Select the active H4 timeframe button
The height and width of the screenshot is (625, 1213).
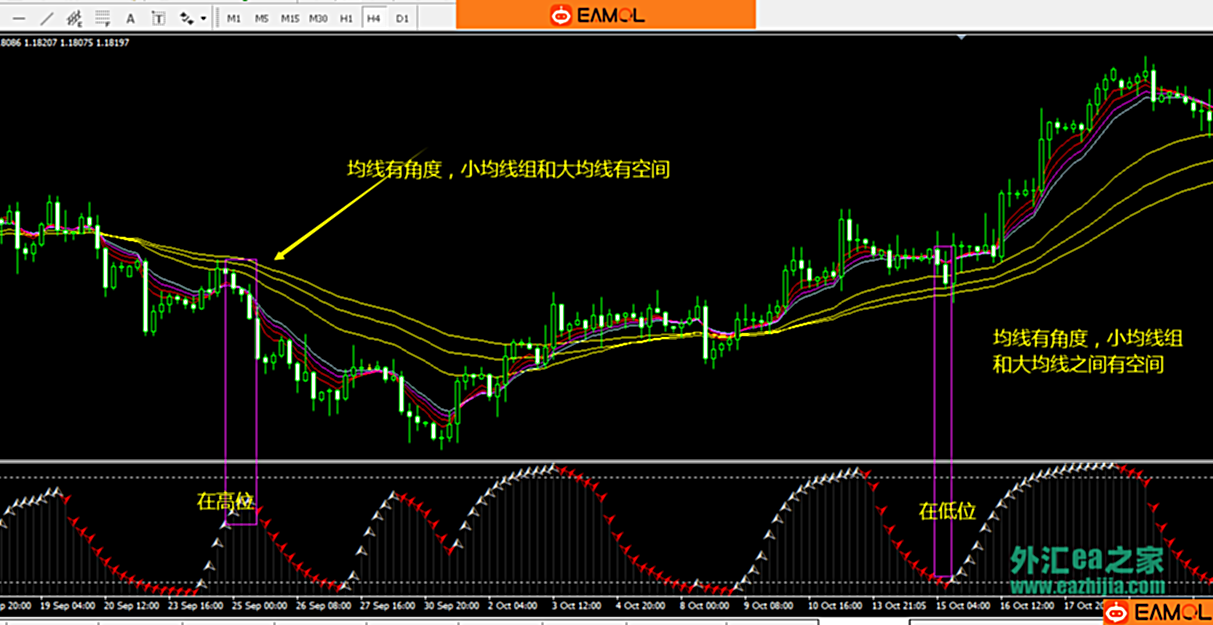[x=373, y=18]
